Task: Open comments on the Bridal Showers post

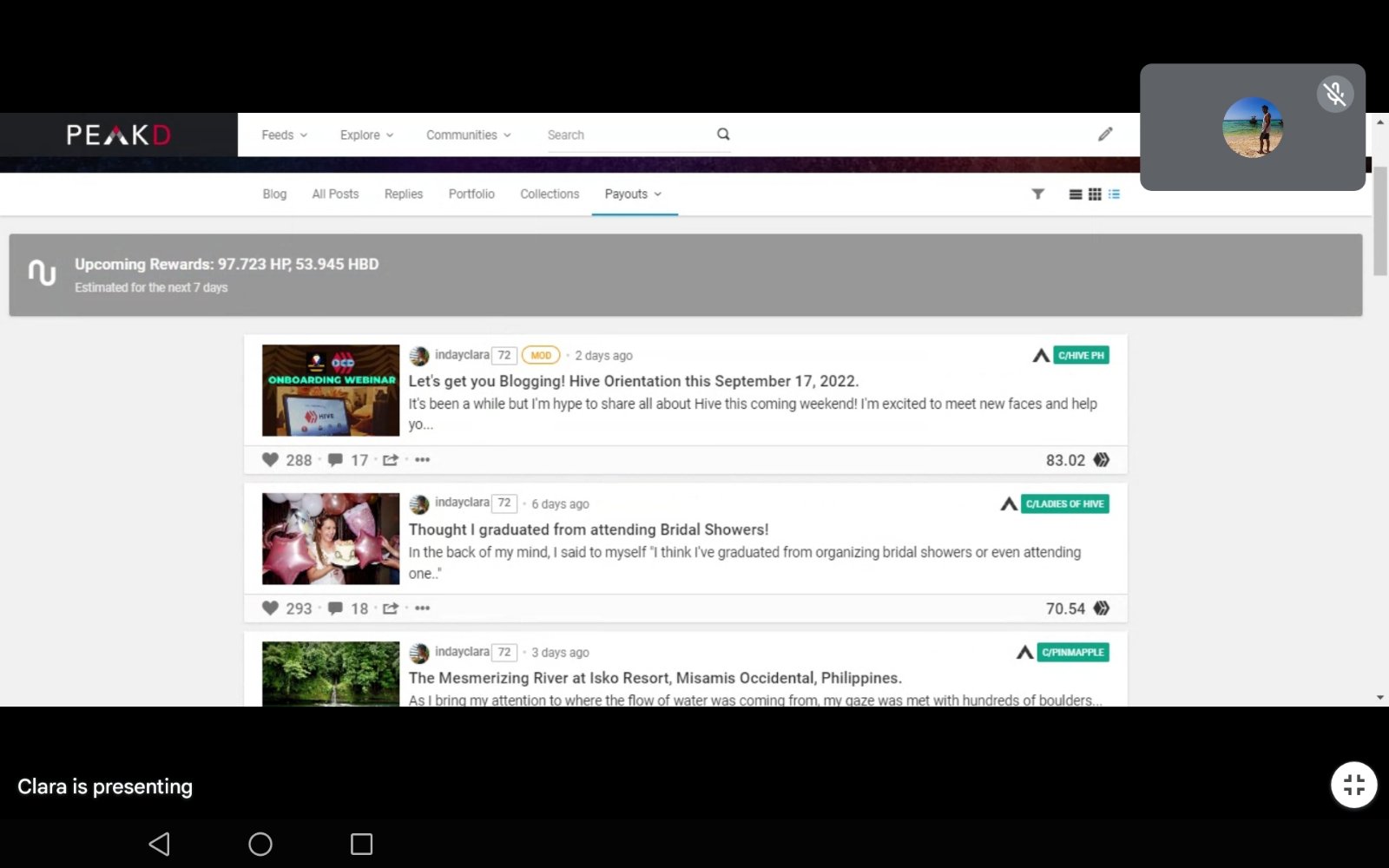Action: click(x=335, y=608)
